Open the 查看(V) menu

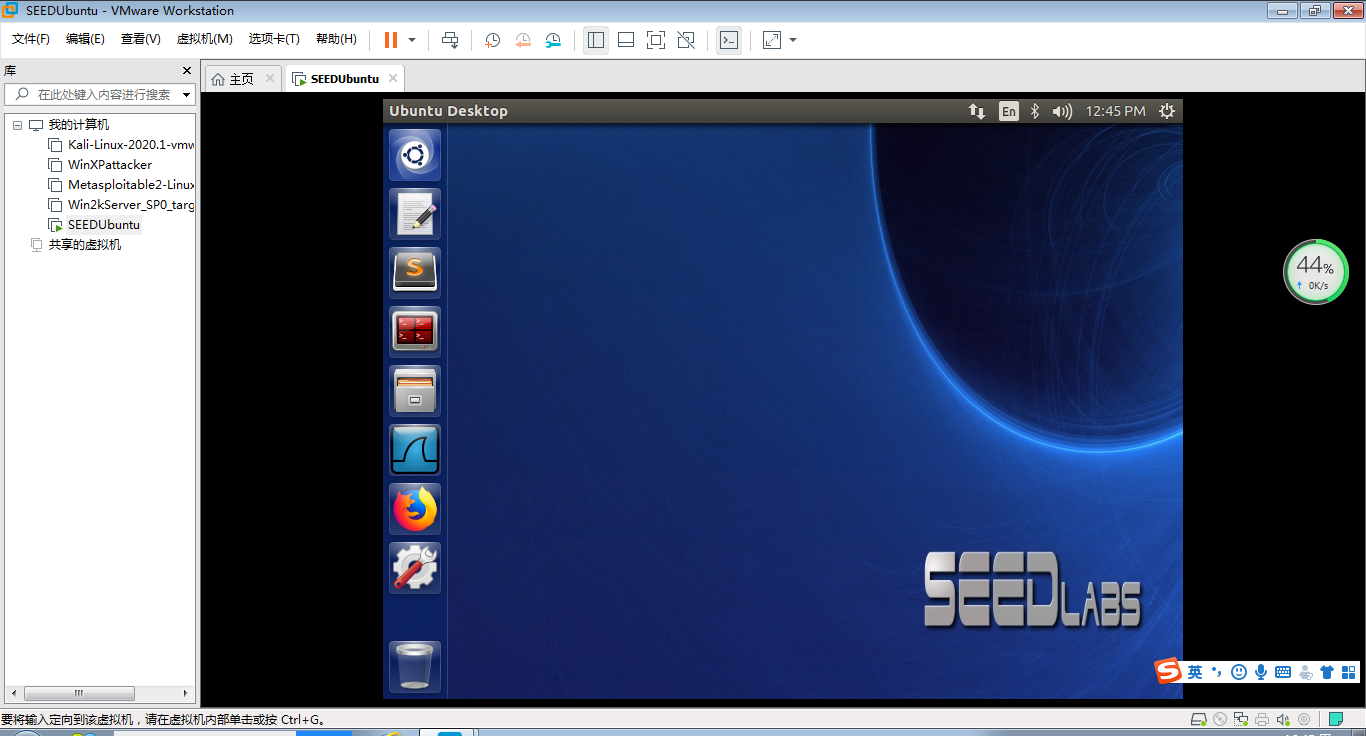pyautogui.click(x=141, y=39)
